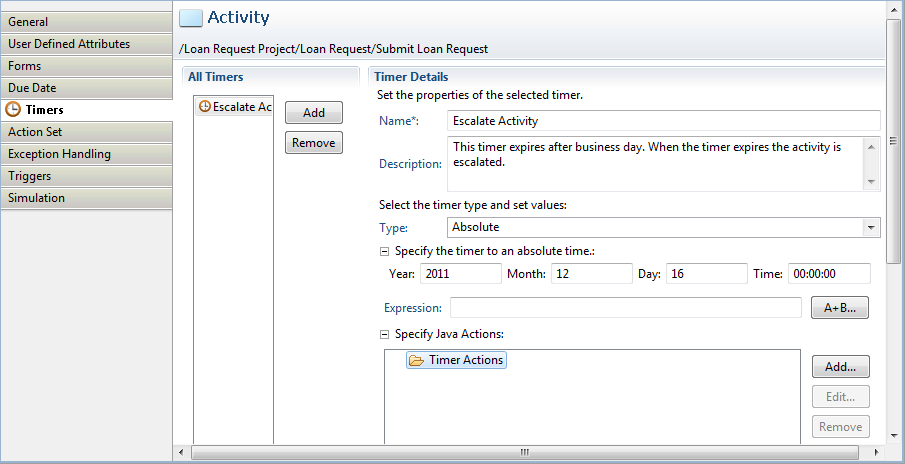Image resolution: width=905 pixels, height=464 pixels.
Task: Click the Timer Actions folder icon
Action: coord(416,360)
